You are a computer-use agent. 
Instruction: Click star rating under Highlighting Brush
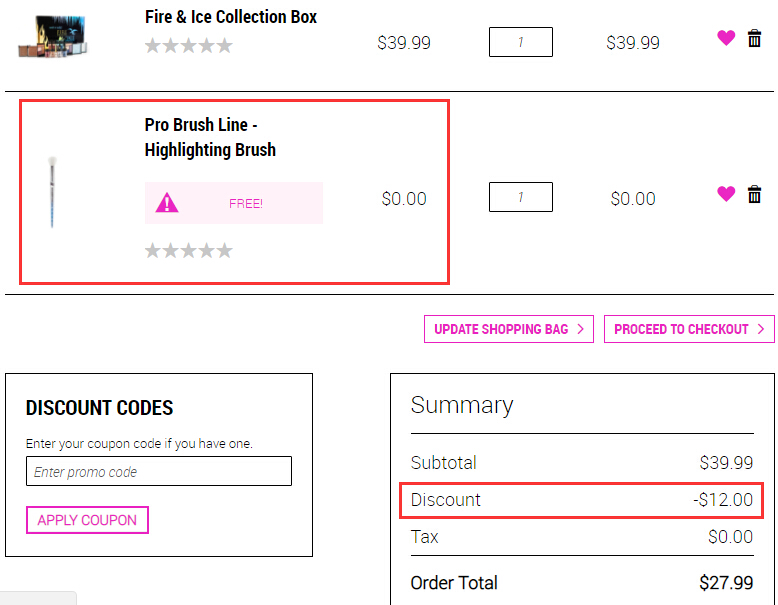[x=189, y=250]
